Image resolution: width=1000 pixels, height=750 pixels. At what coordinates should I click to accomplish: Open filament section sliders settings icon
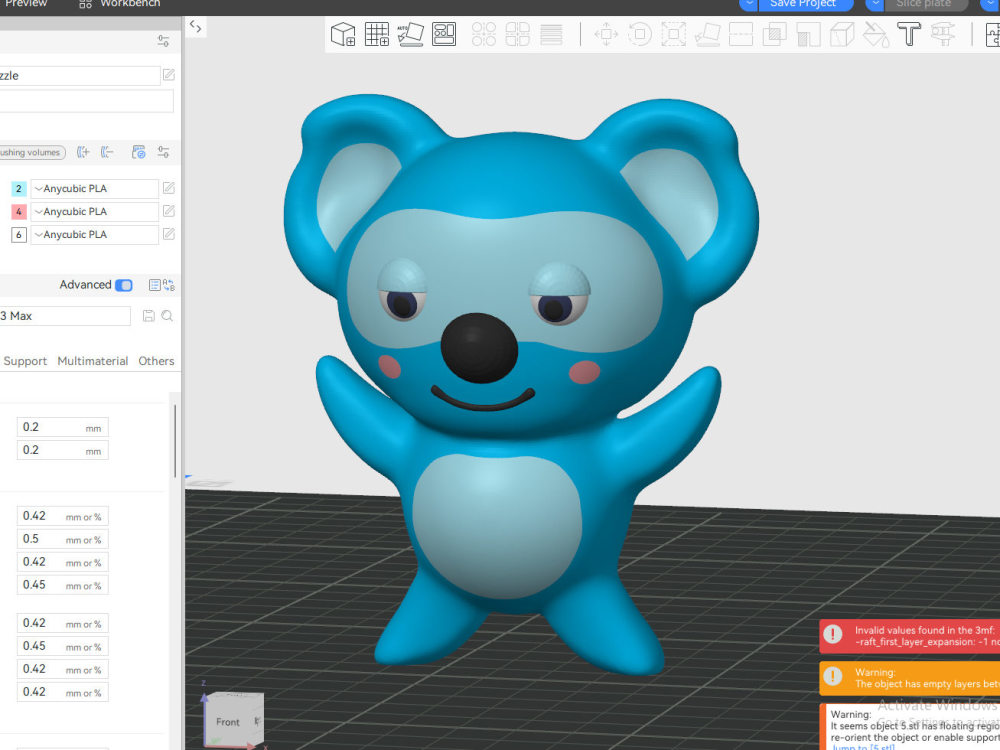(163, 152)
